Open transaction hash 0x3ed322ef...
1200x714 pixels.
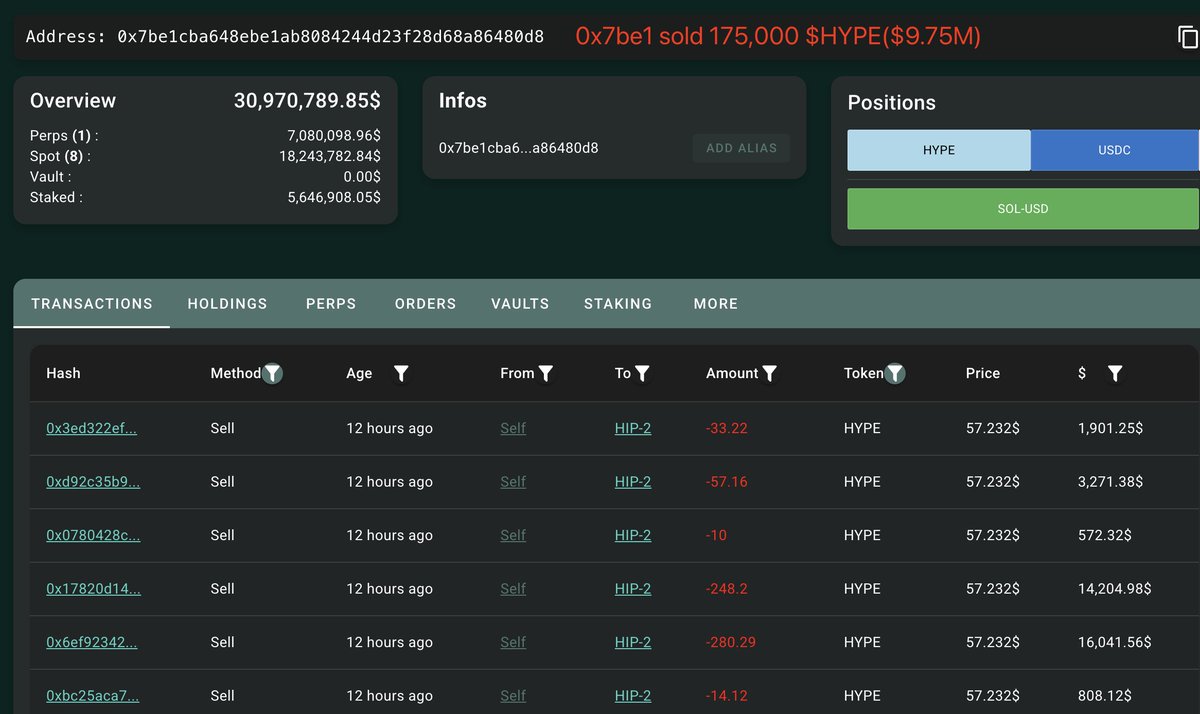(x=91, y=428)
